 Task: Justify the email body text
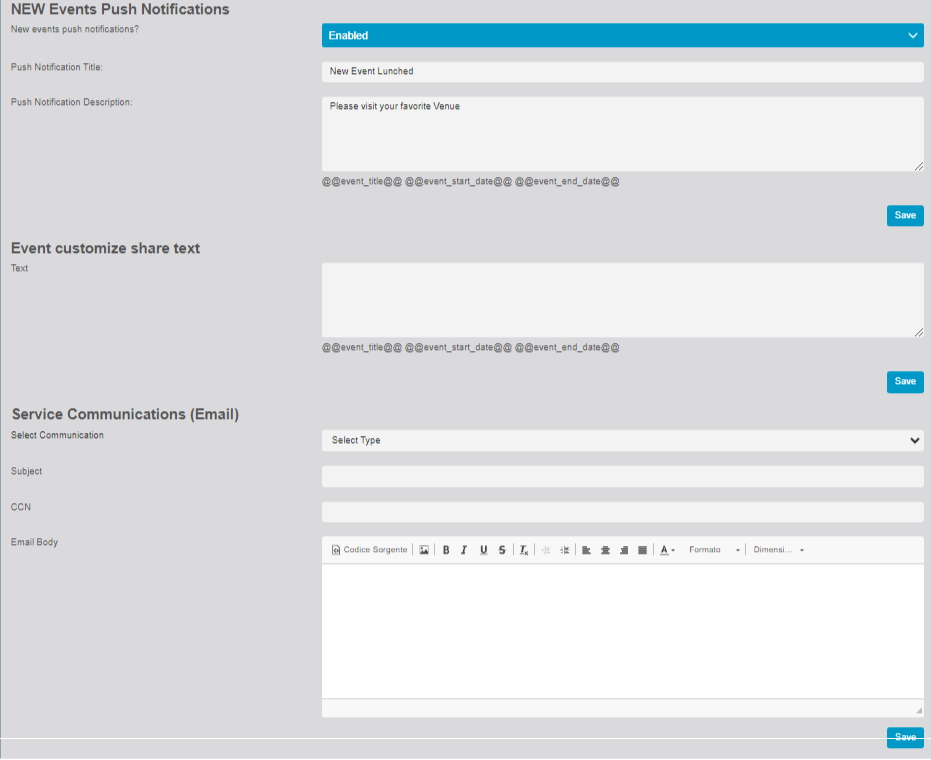pos(642,550)
